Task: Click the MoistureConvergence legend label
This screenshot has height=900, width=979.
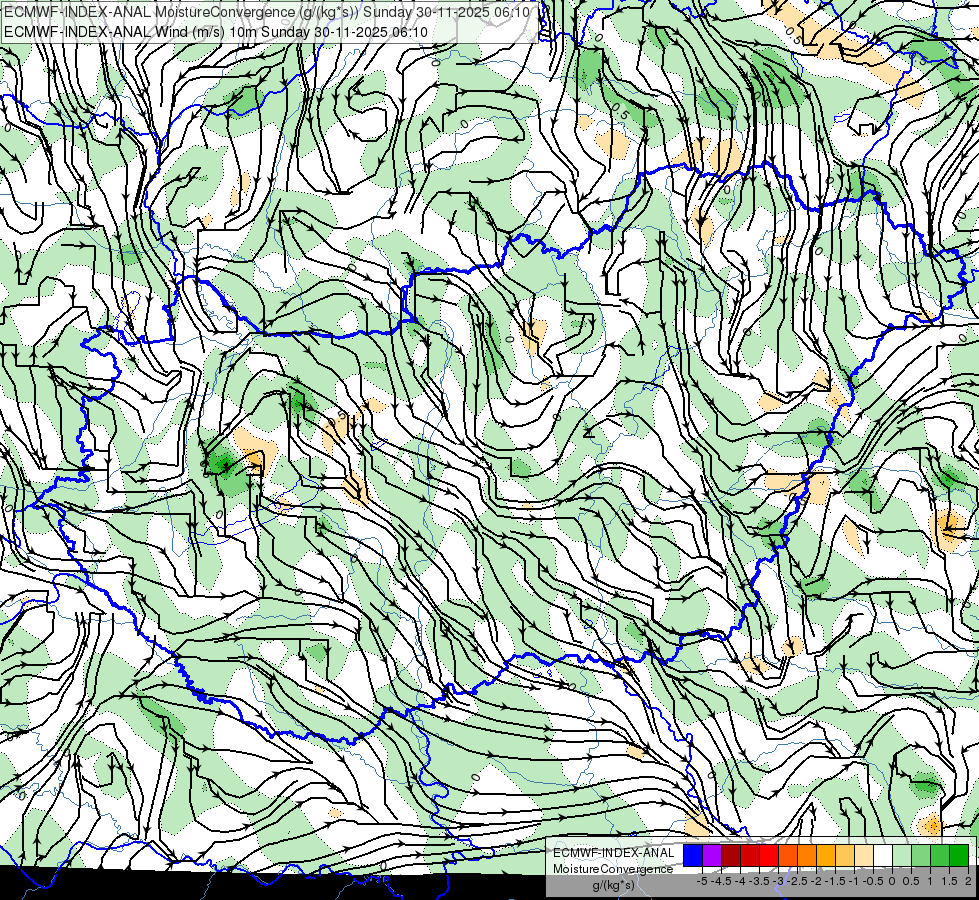Action: (613, 869)
